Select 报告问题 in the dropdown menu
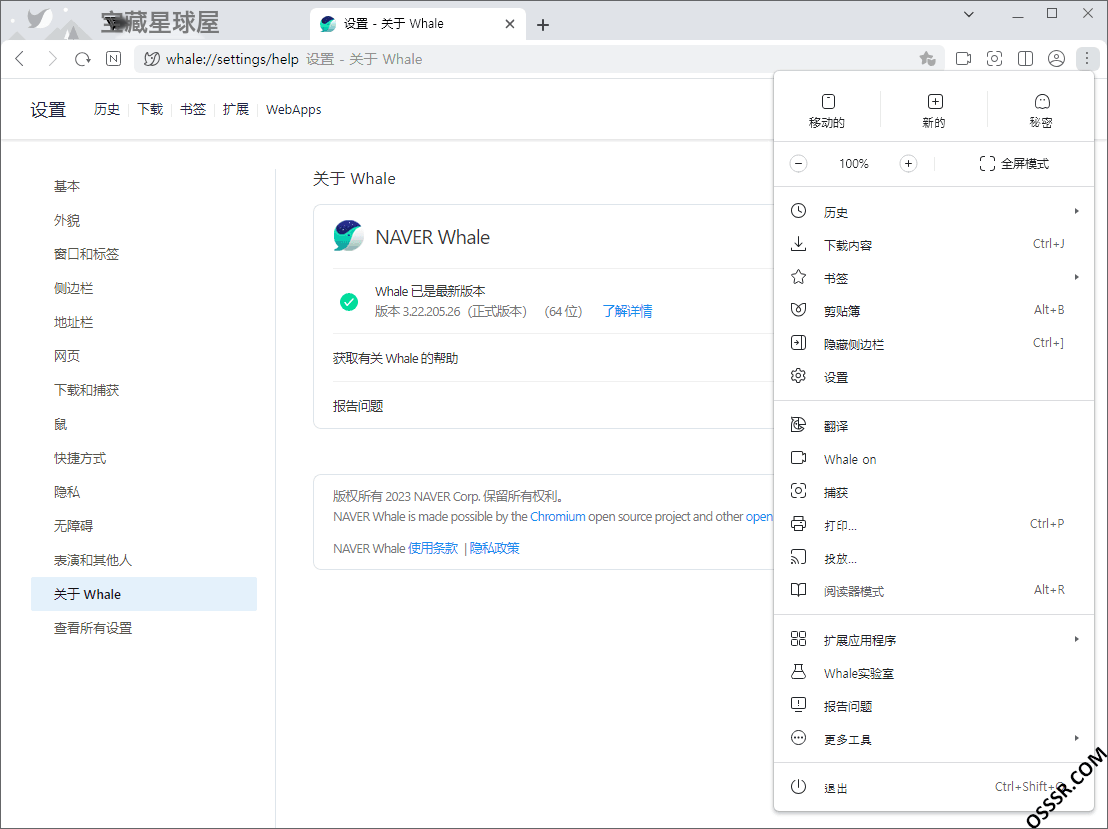The width and height of the screenshot is (1108, 829). coord(934,706)
